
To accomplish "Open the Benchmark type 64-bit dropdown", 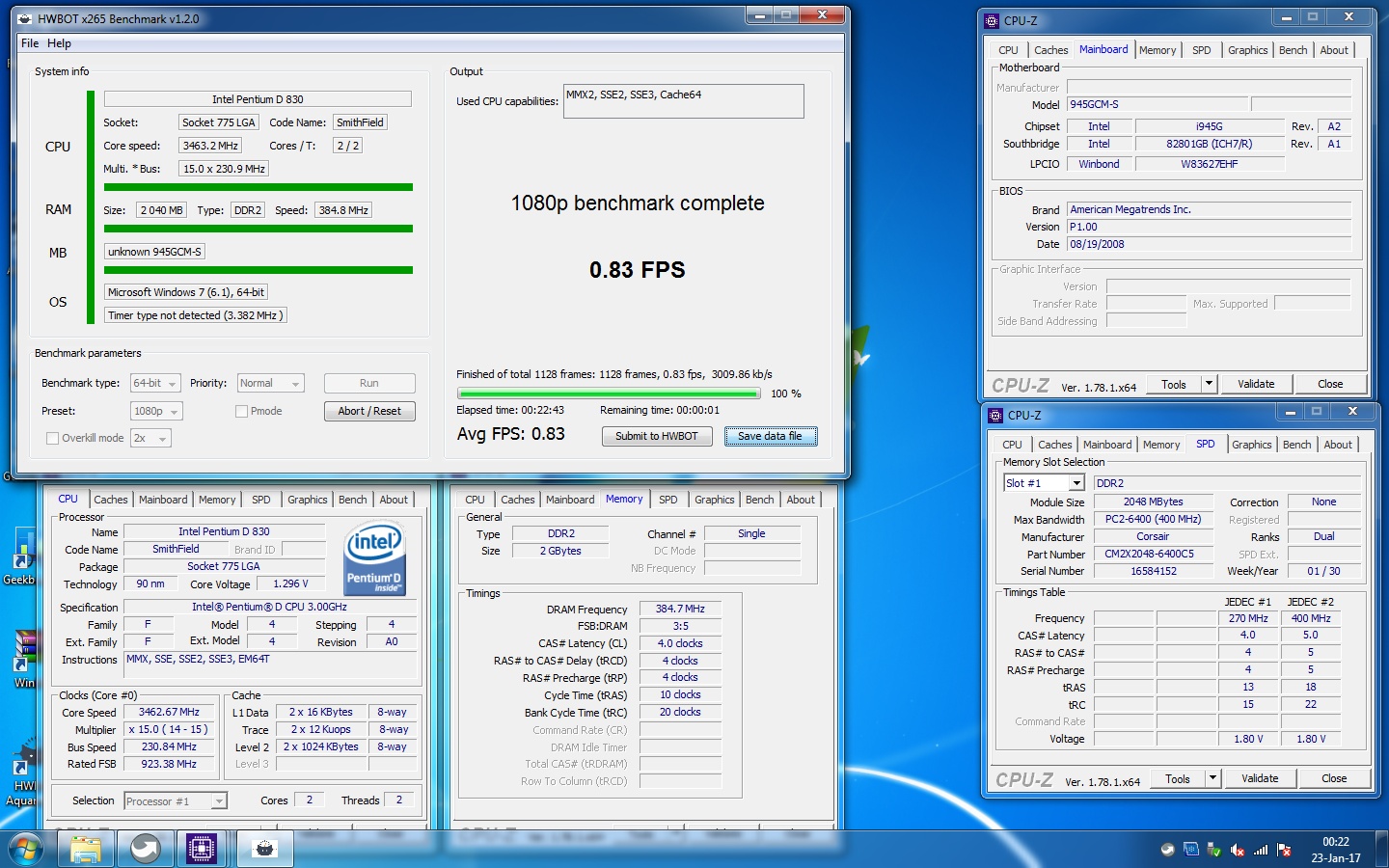I will point(155,383).
